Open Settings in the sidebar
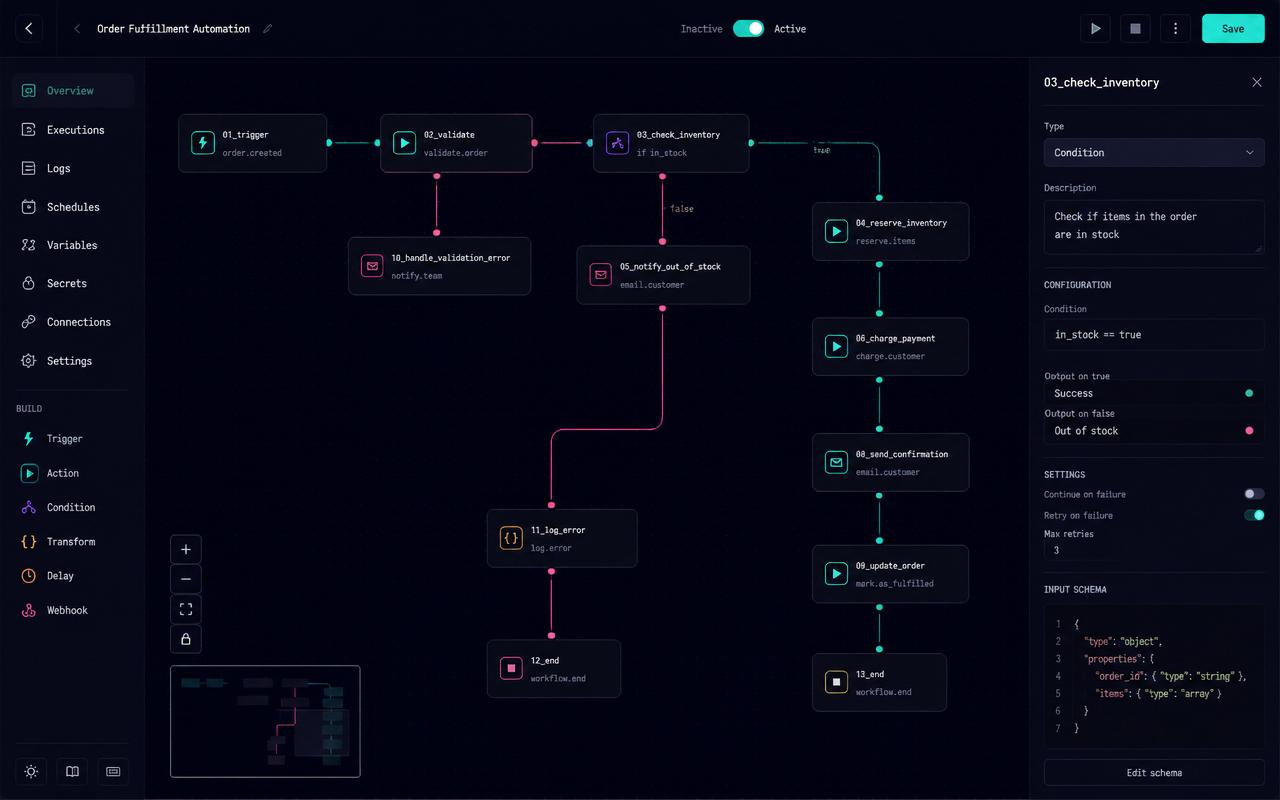The image size is (1280, 800). click(x=73, y=361)
